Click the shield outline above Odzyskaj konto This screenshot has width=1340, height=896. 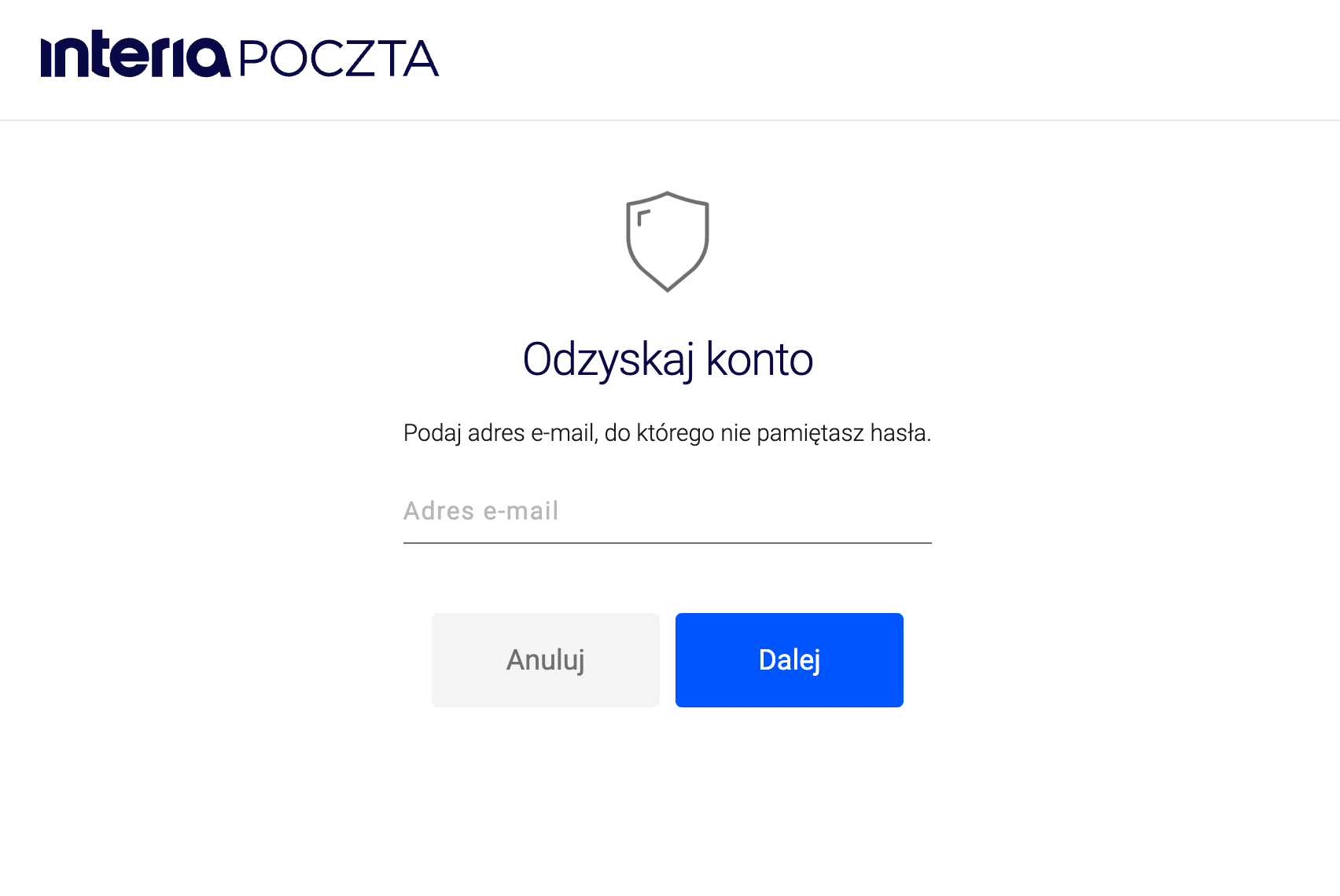click(668, 240)
